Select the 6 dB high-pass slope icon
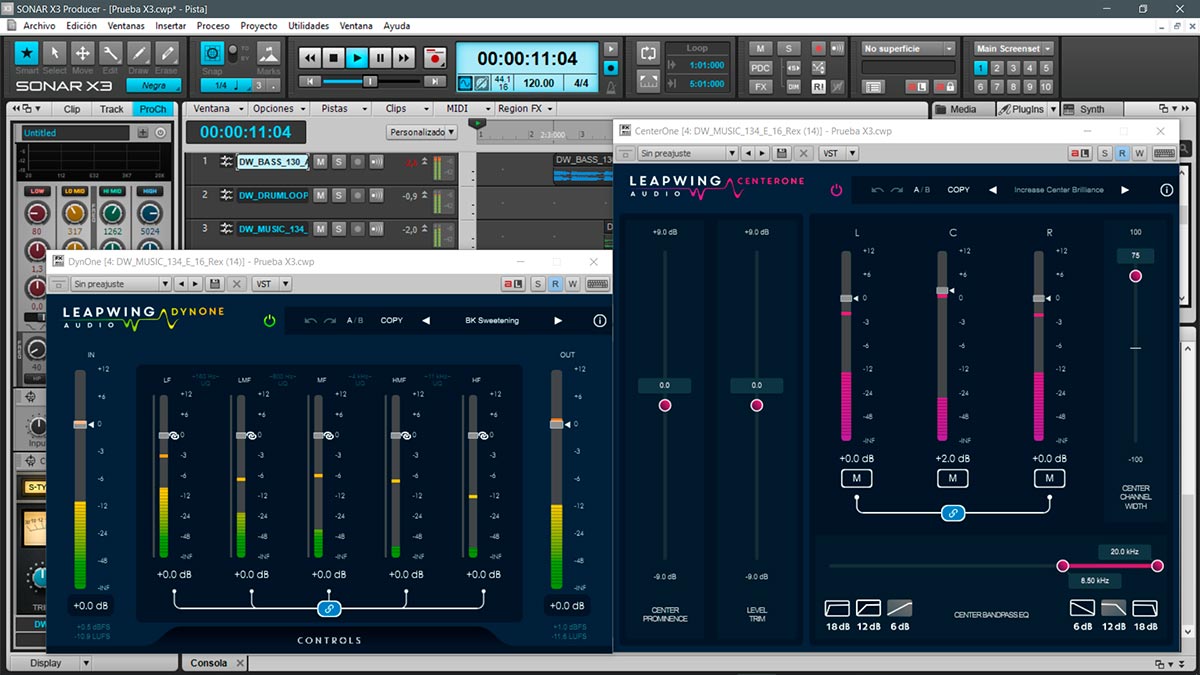 [900, 608]
